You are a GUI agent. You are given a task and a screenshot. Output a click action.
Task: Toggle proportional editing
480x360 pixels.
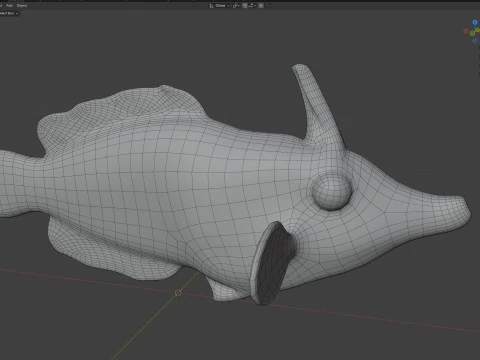click(261, 6)
